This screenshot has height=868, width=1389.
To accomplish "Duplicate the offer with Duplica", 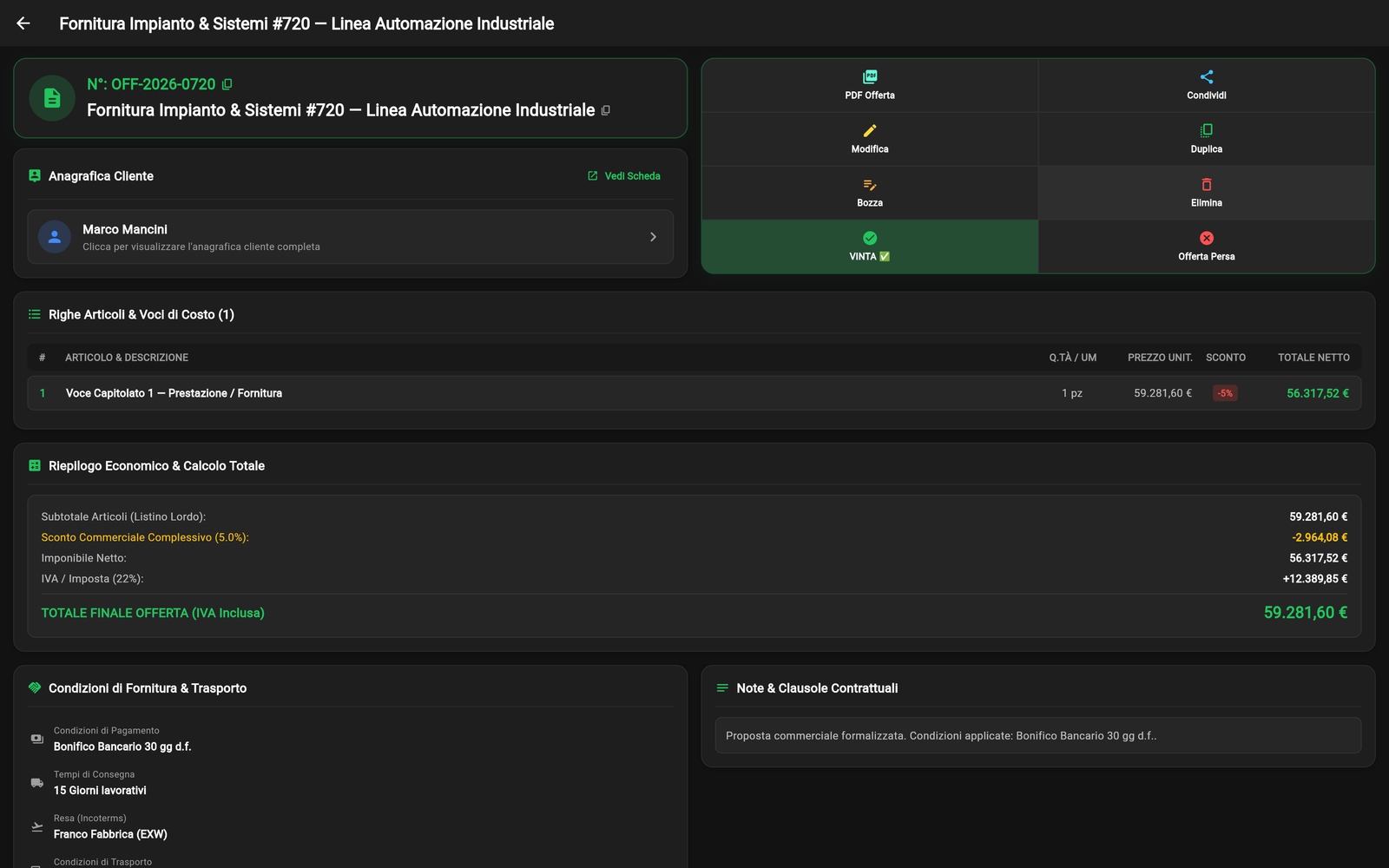I will pos(1207,139).
